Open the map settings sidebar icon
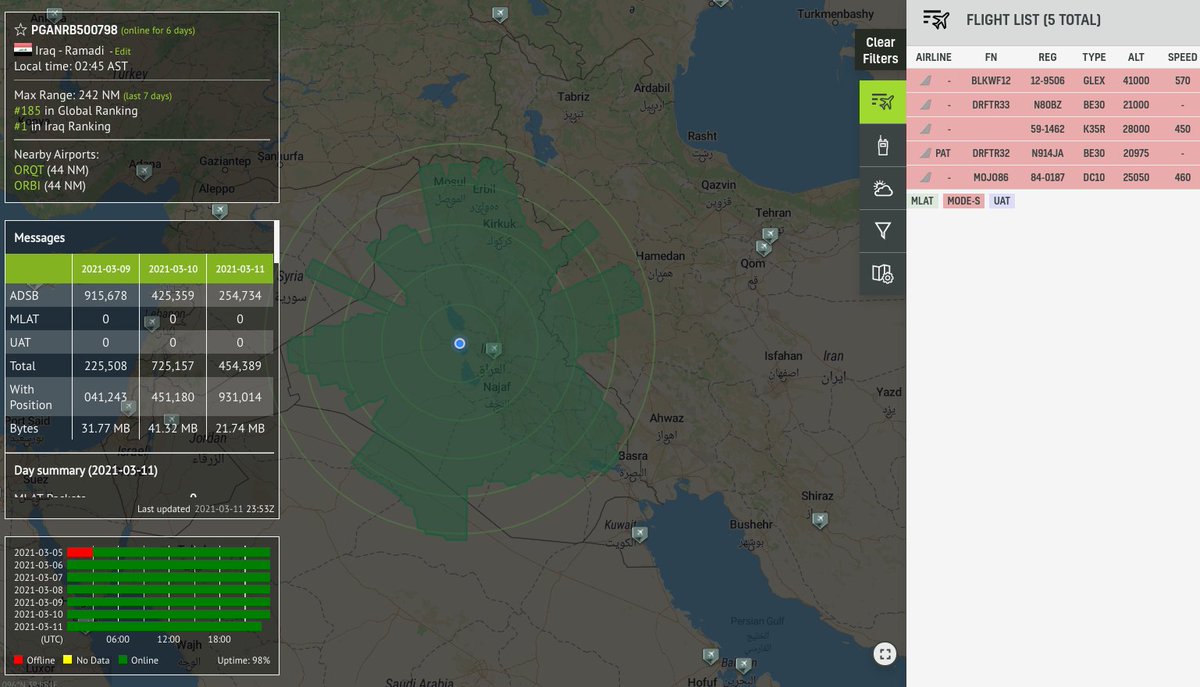 click(882, 273)
